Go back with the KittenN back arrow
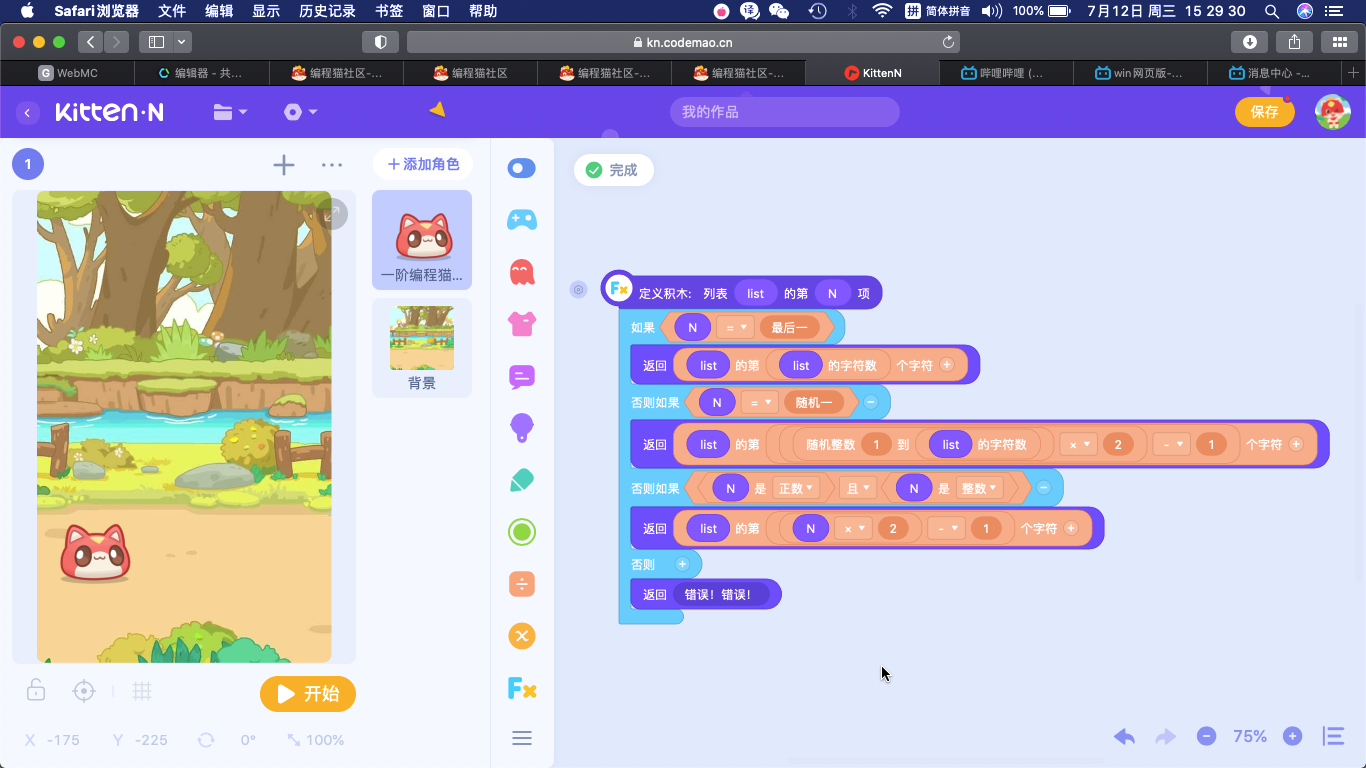 (x=28, y=113)
